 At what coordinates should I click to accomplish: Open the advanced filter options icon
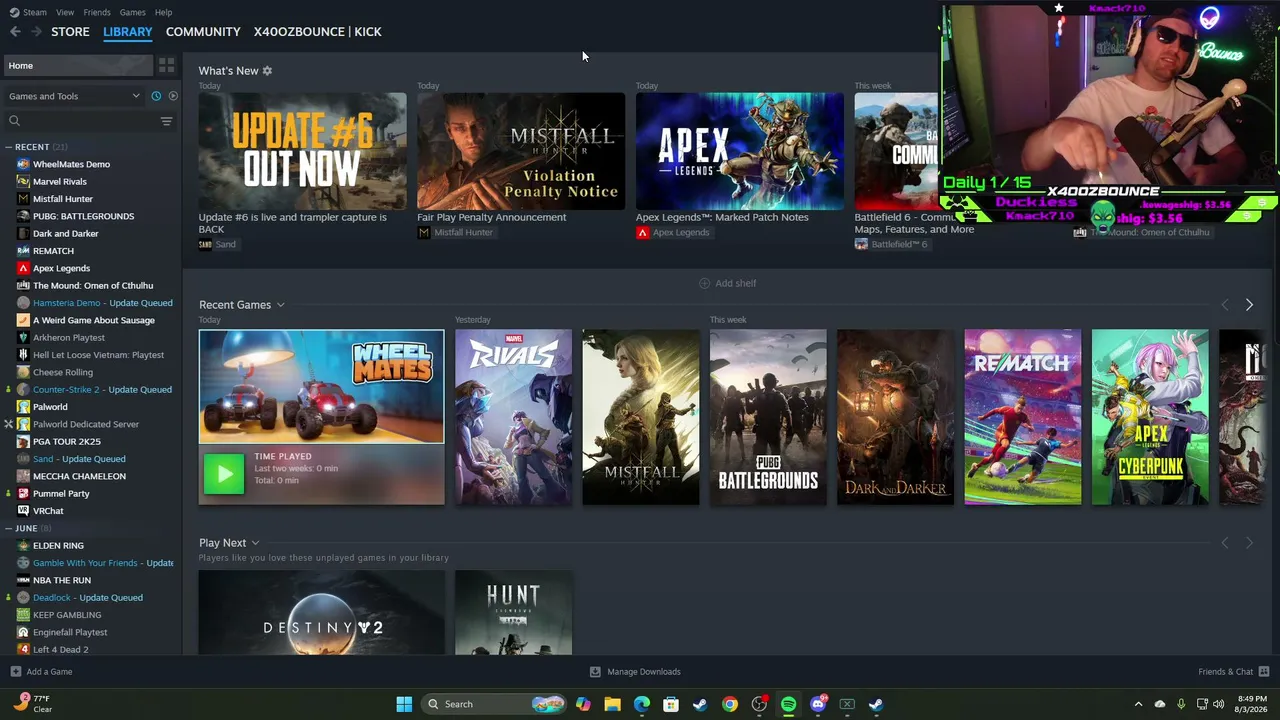(166, 121)
